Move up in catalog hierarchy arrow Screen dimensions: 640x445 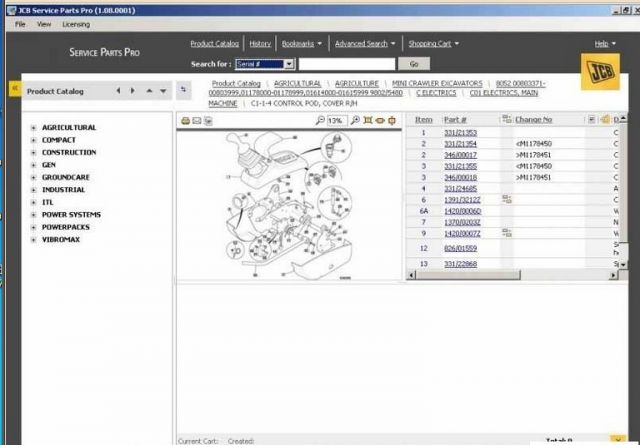pyautogui.click(x=149, y=91)
